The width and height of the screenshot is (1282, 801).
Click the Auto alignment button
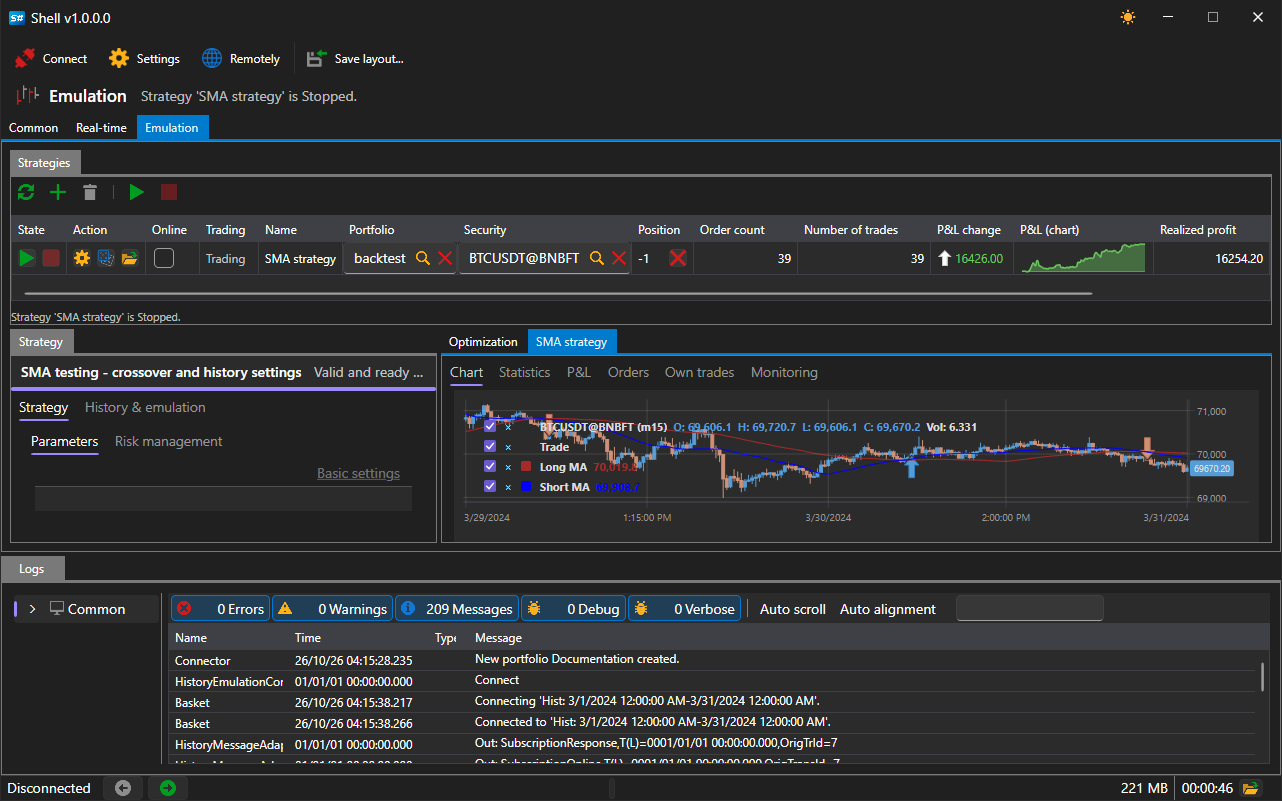(888, 609)
